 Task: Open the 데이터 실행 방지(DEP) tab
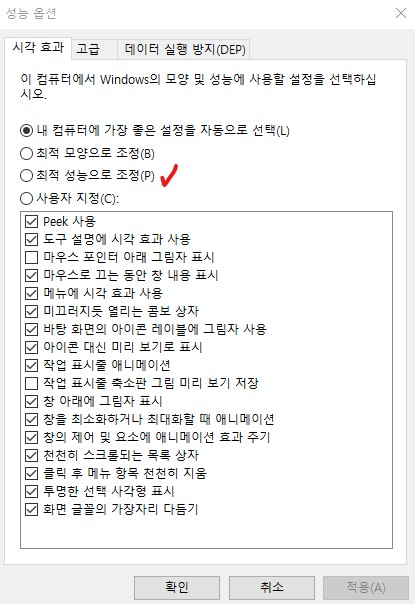[x=184, y=49]
